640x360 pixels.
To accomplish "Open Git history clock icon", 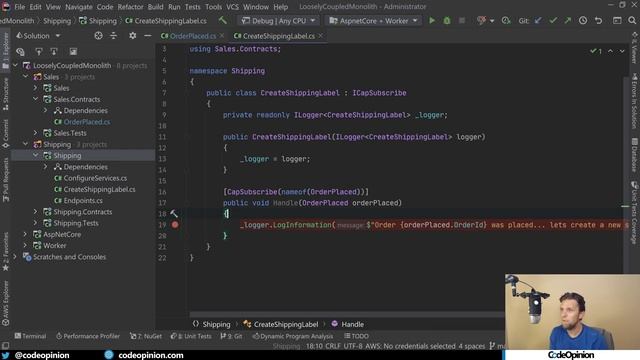I will point(583,20).
